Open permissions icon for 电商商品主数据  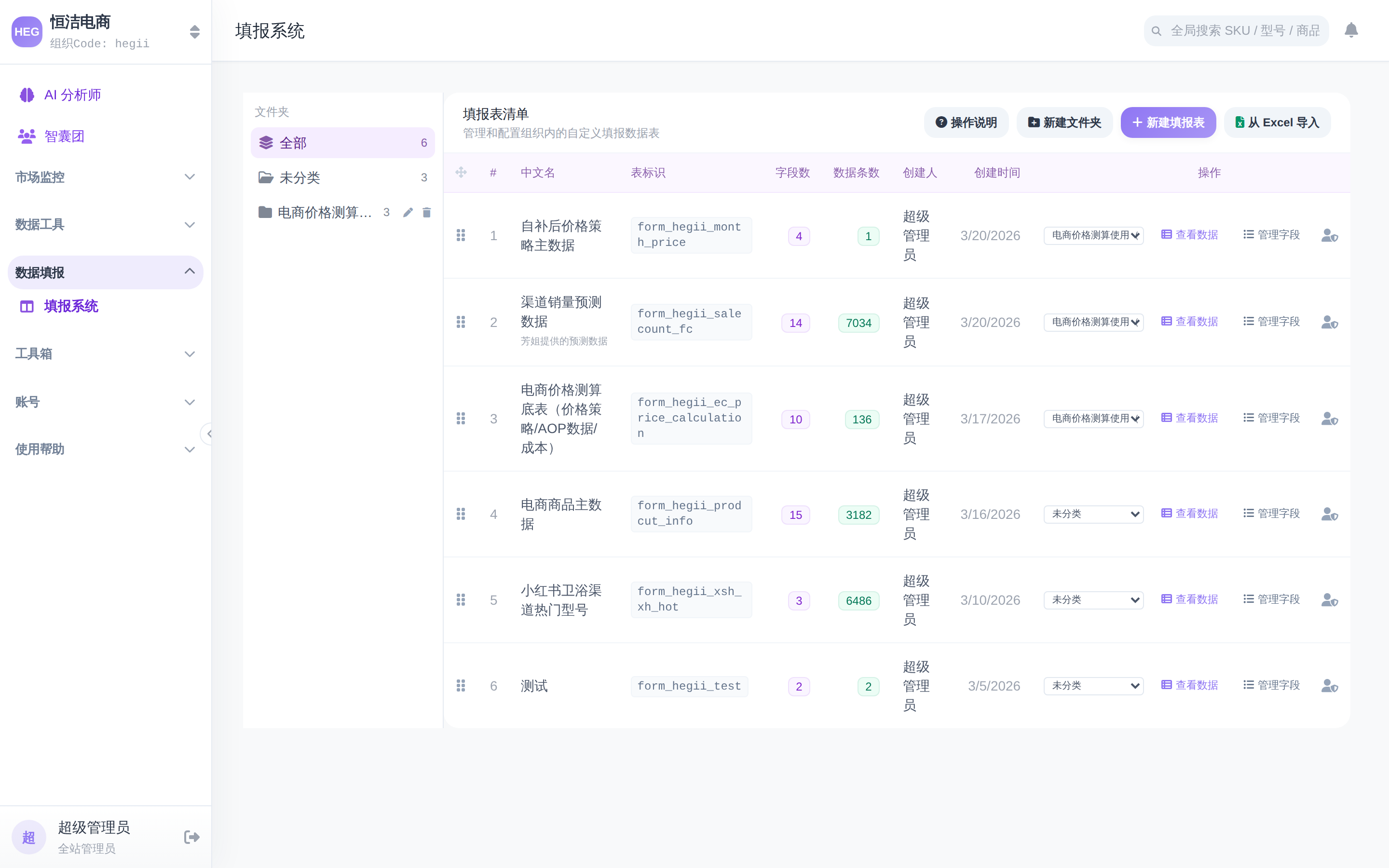(1329, 514)
